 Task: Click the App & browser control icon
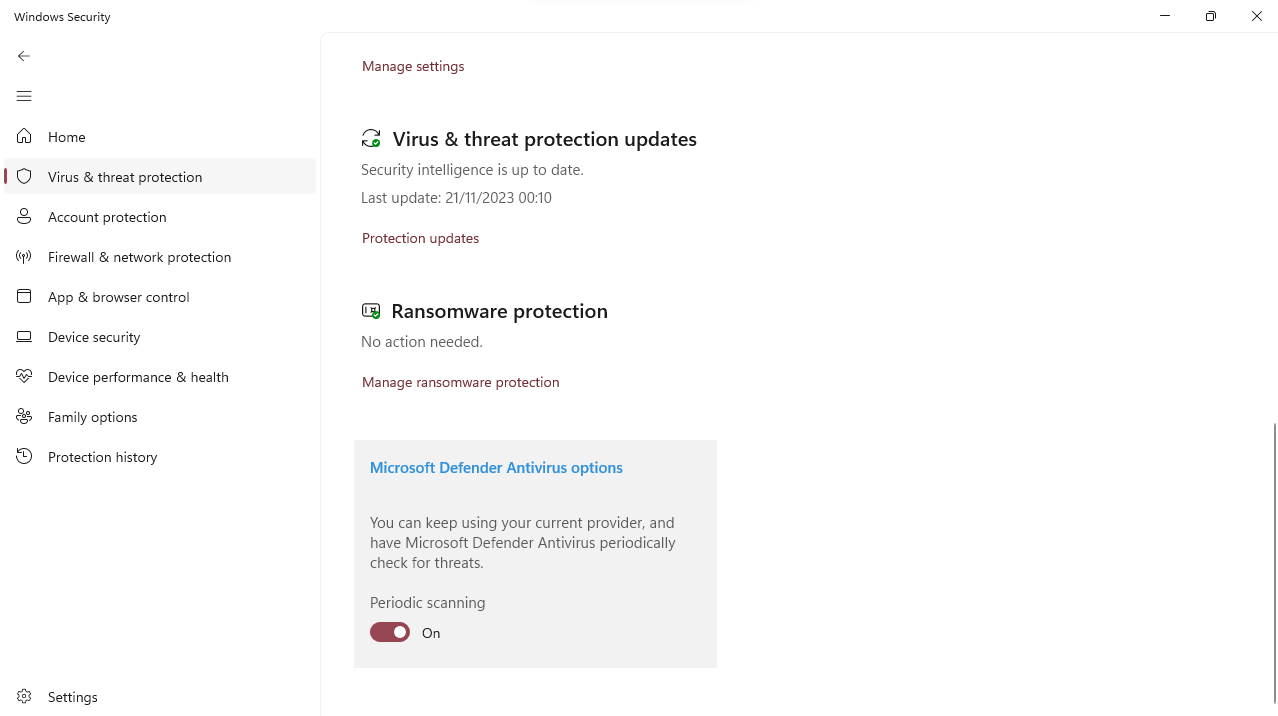(x=24, y=297)
